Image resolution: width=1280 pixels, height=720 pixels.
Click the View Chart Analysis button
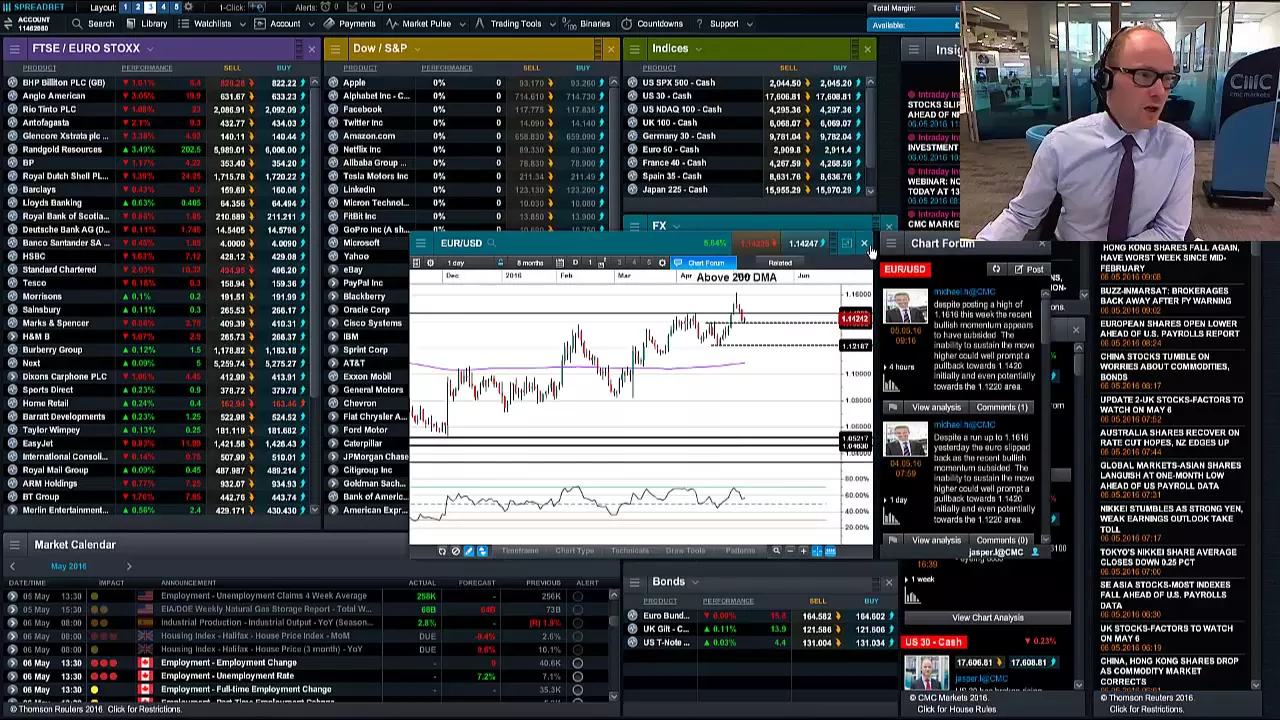click(x=987, y=618)
